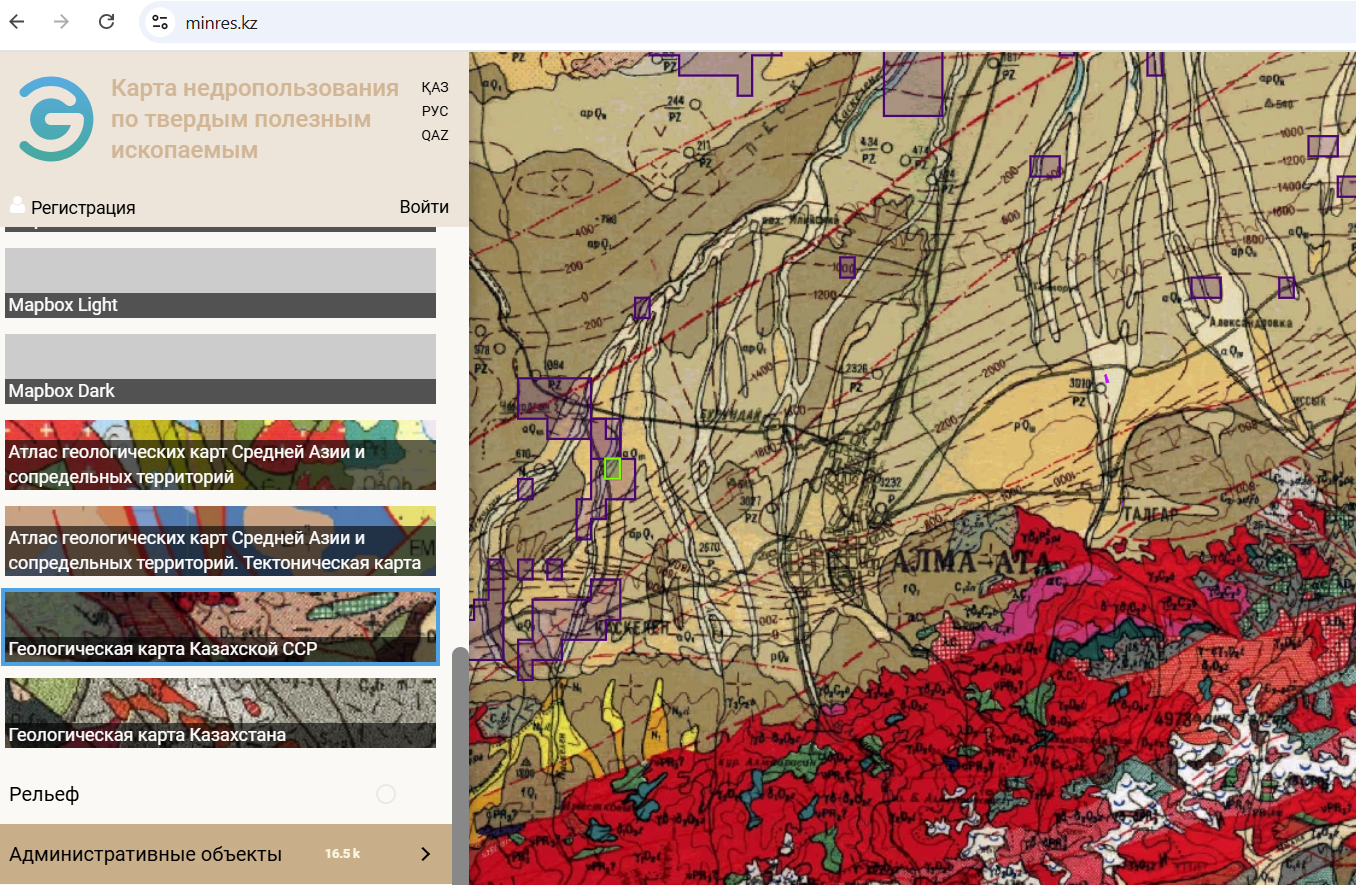Choose Атлас геологических карт Средней Азии basemap
The image size is (1356, 885).
tap(220, 455)
